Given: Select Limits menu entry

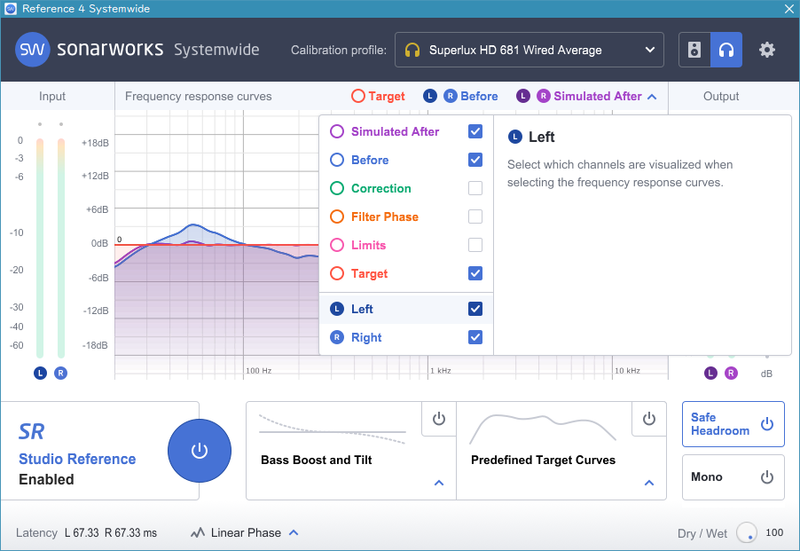Looking at the screenshot, I should click(x=406, y=245).
